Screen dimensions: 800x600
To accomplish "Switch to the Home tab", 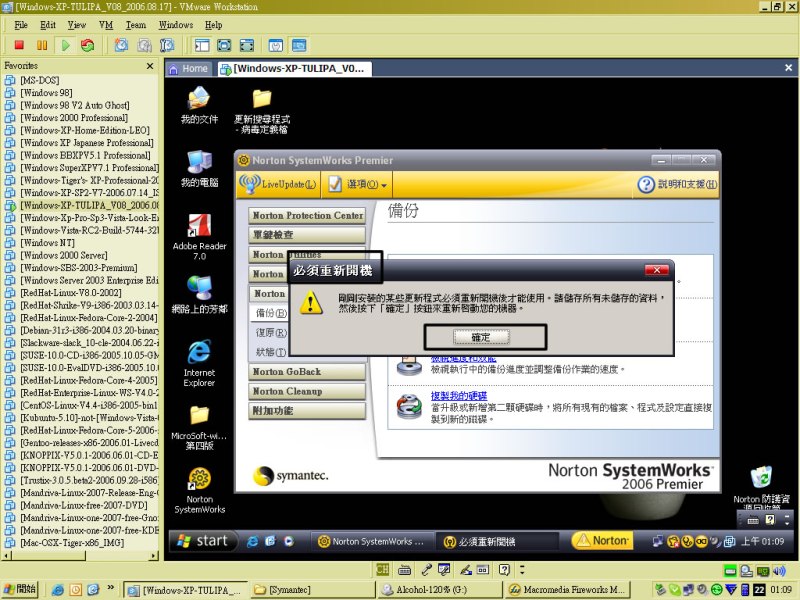I will pyautogui.click(x=188, y=69).
